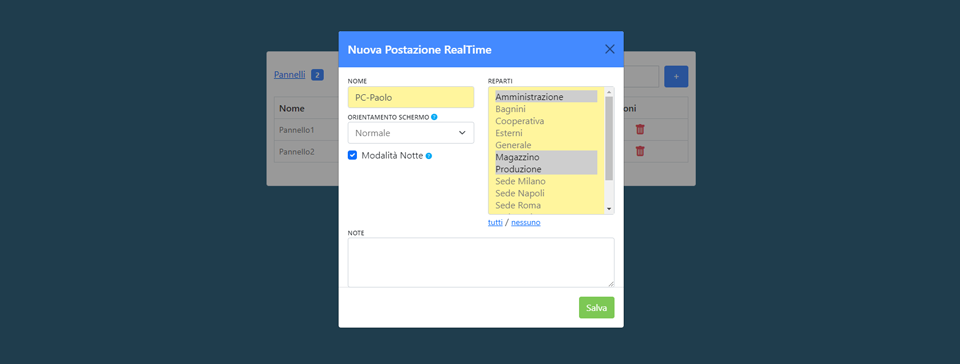Open the Pannelli link
This screenshot has width=960, height=364.
(290, 75)
